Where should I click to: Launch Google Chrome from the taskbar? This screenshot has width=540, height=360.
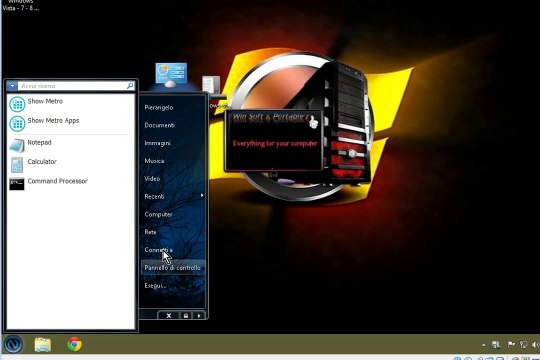(74, 344)
